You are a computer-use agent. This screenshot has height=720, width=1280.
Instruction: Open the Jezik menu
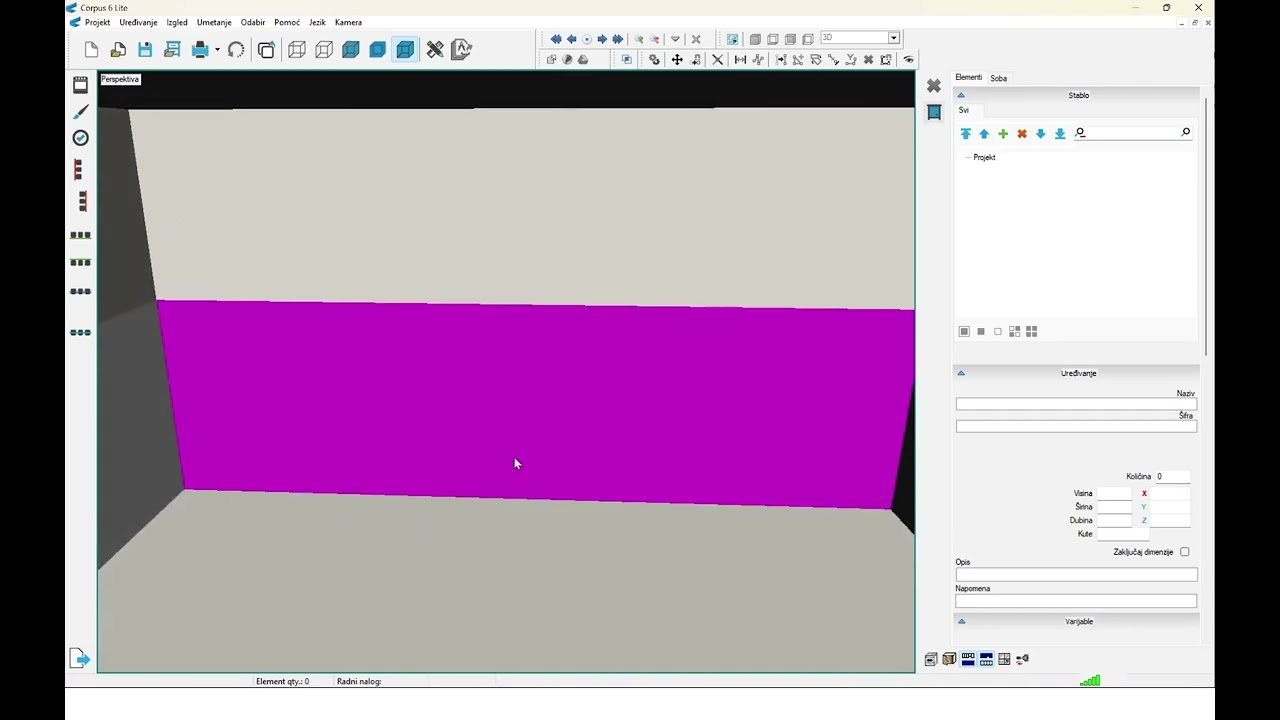(x=317, y=22)
